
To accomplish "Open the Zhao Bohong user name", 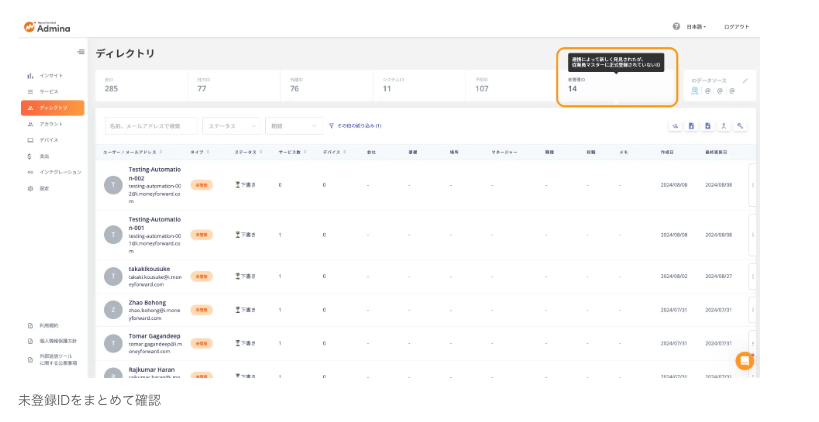I will 147,302.
